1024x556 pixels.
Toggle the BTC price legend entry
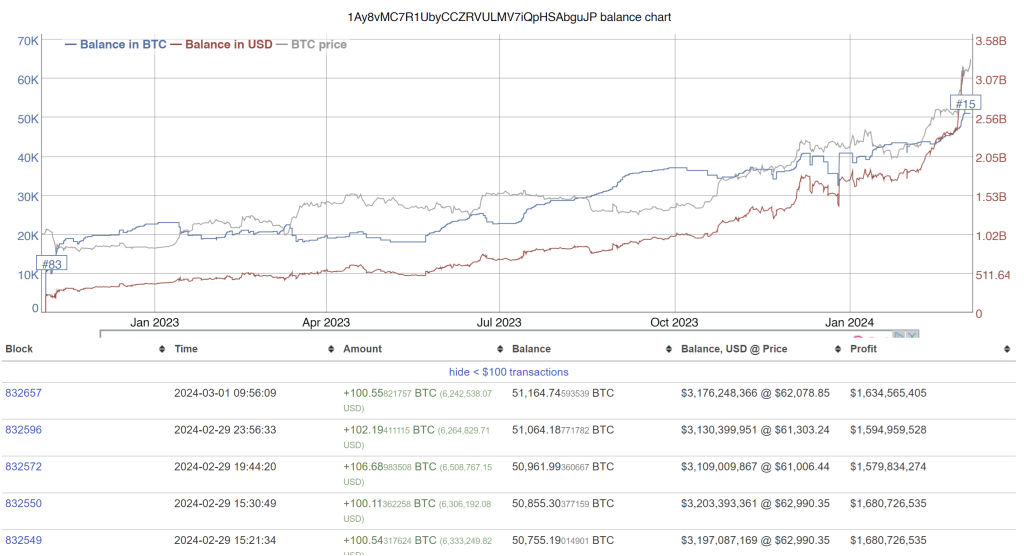pyautogui.click(x=312, y=44)
